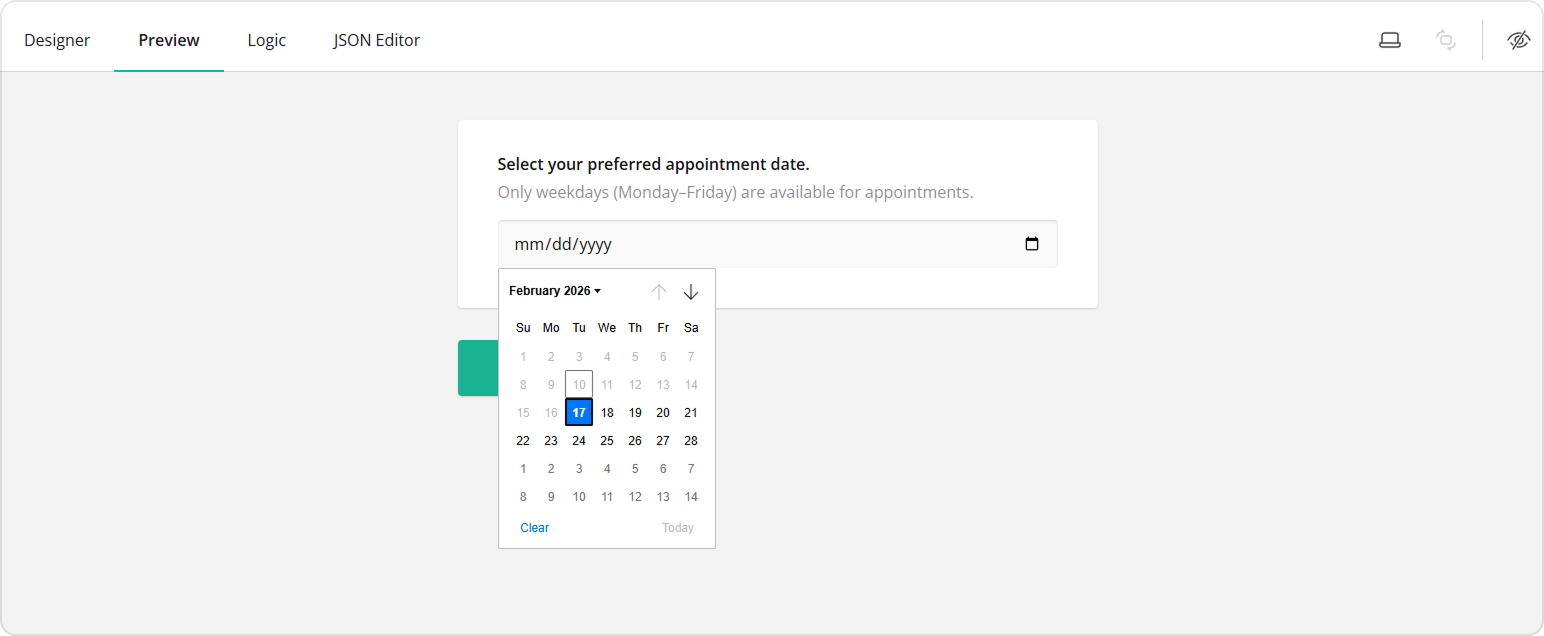
Task: Open the device preview mode icon
Action: click(1389, 39)
